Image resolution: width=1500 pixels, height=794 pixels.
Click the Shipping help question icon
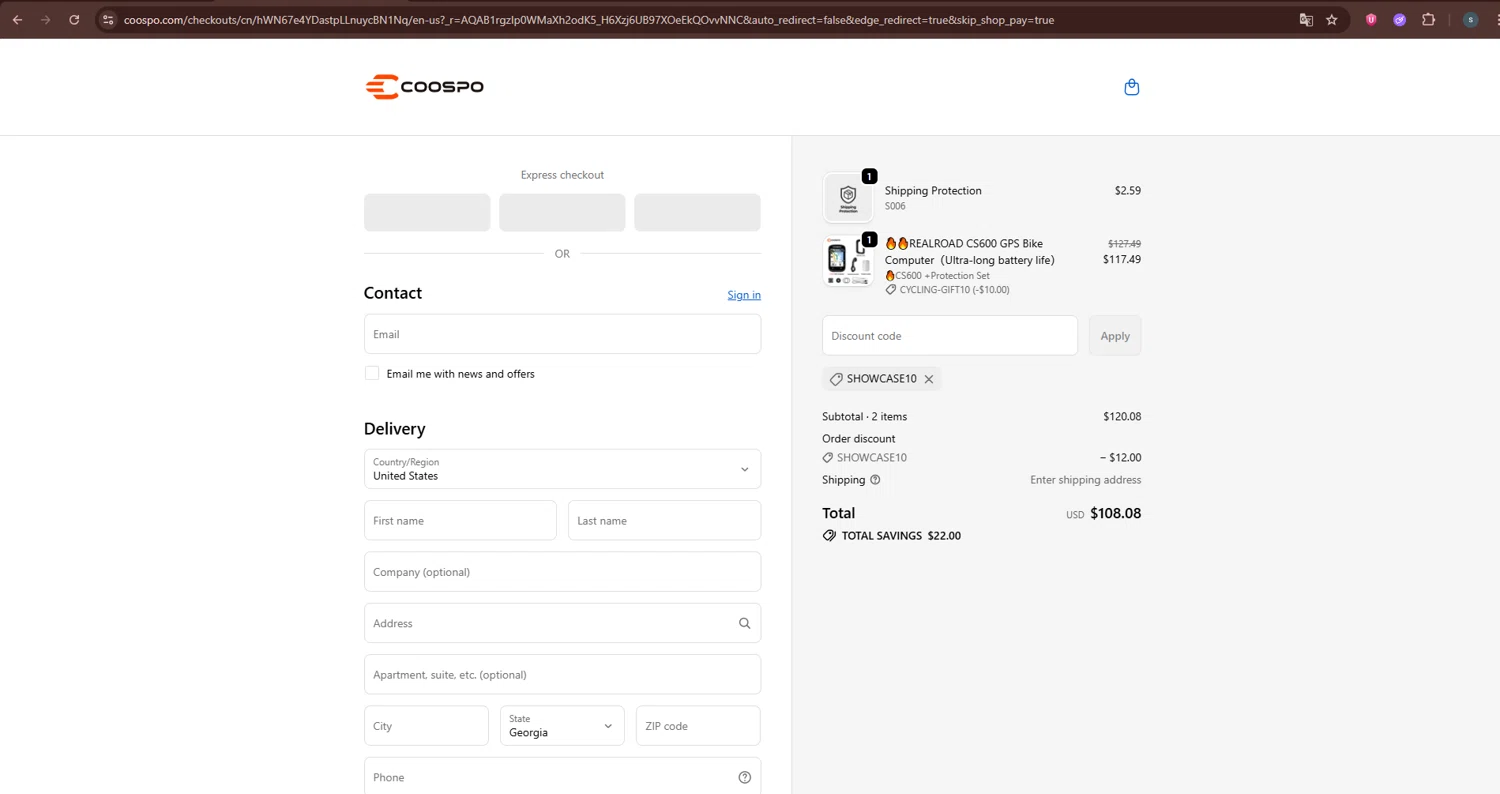click(875, 480)
